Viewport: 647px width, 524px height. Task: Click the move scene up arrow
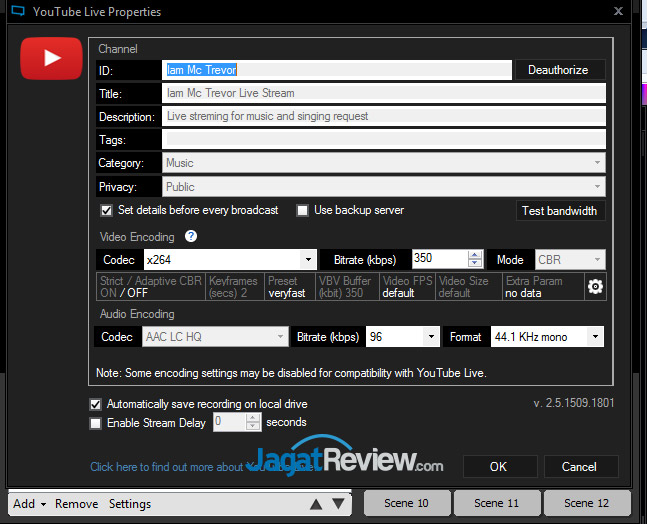click(316, 504)
